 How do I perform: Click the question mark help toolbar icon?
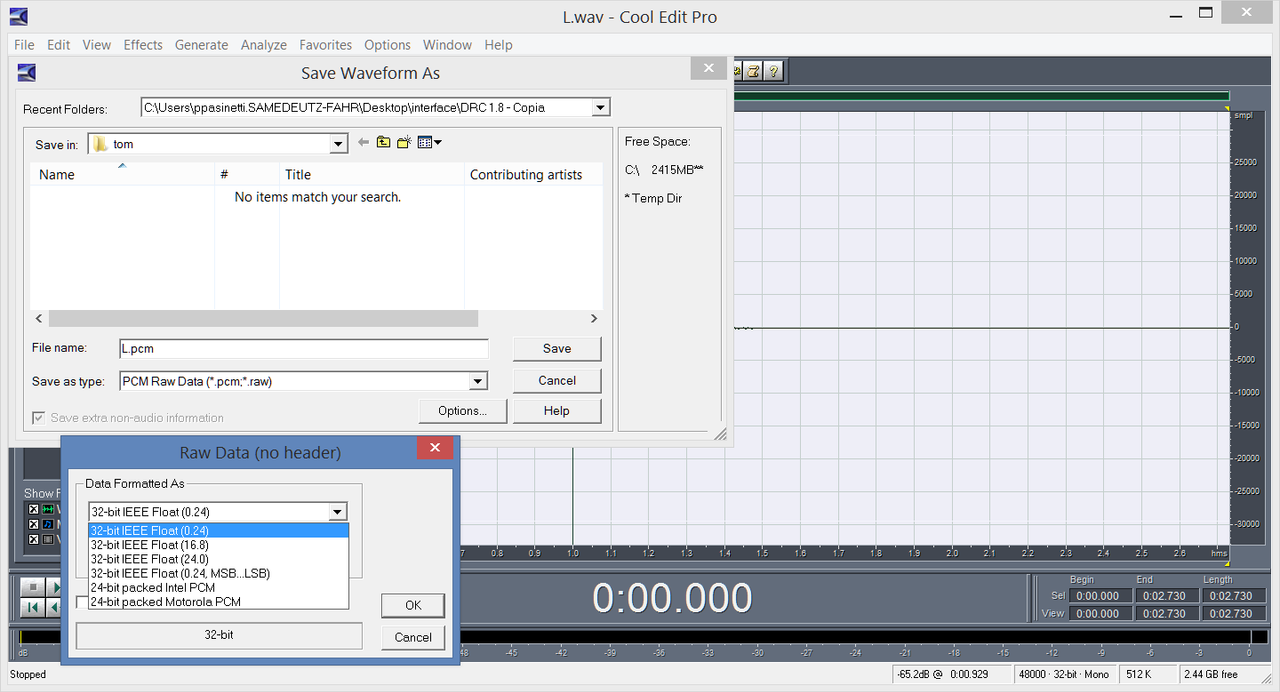[773, 71]
